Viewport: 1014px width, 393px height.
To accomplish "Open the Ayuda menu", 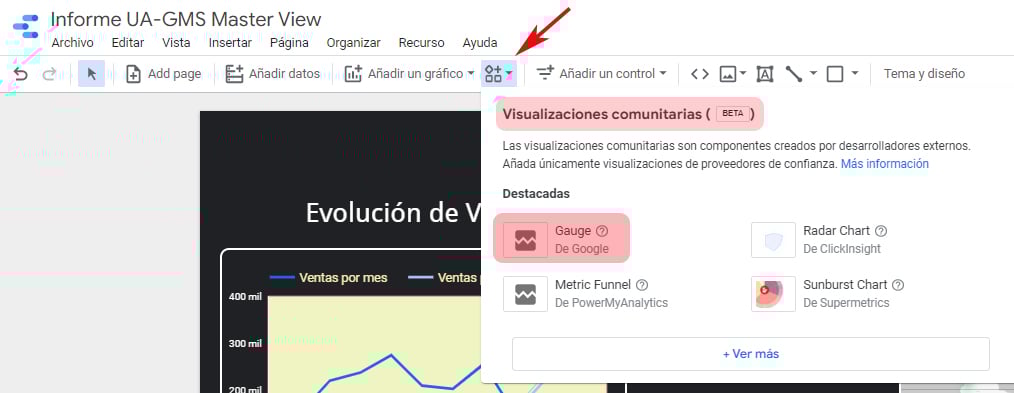I will (480, 43).
